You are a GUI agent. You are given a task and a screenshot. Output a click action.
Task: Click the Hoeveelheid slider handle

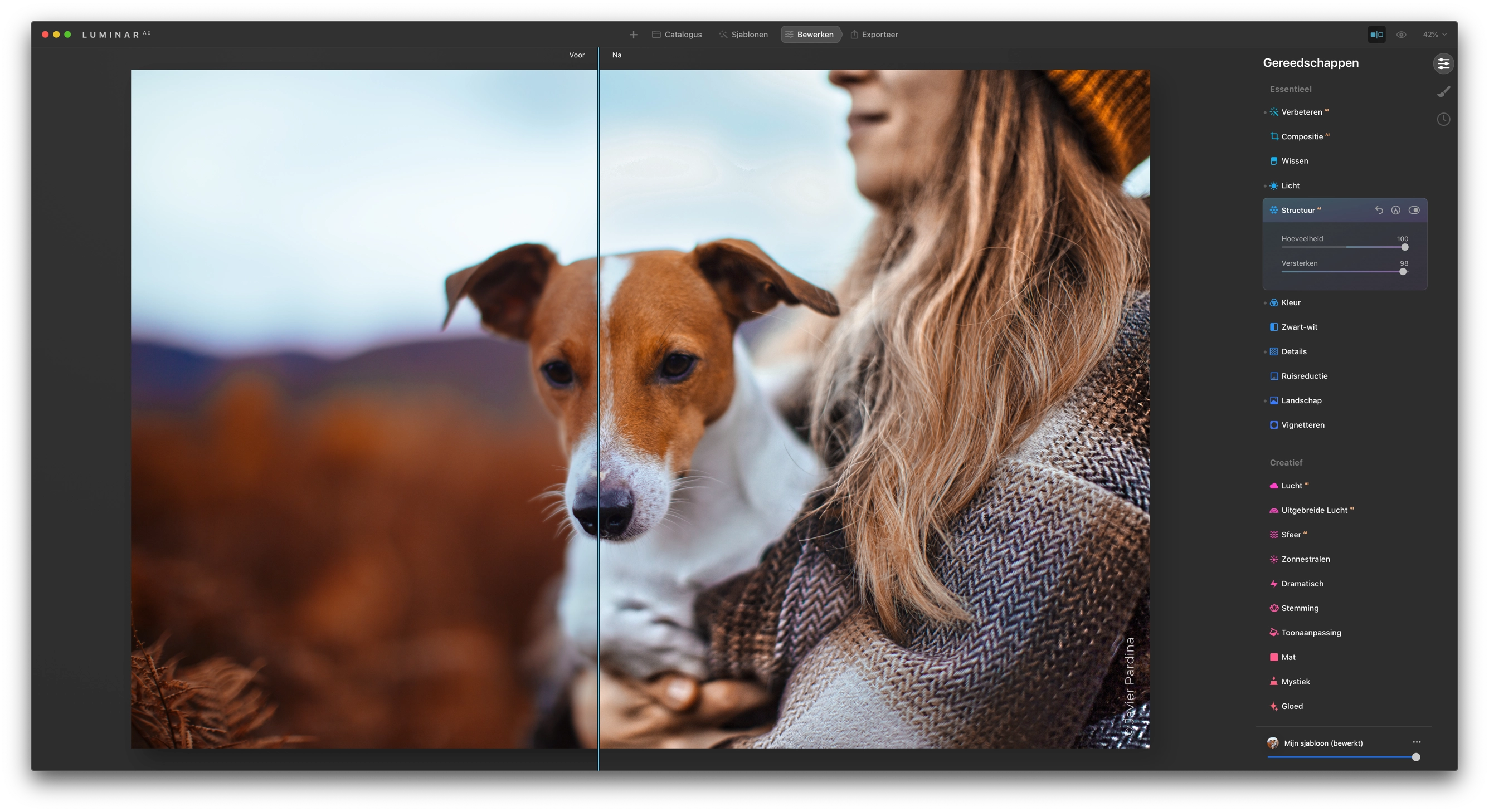point(1405,247)
